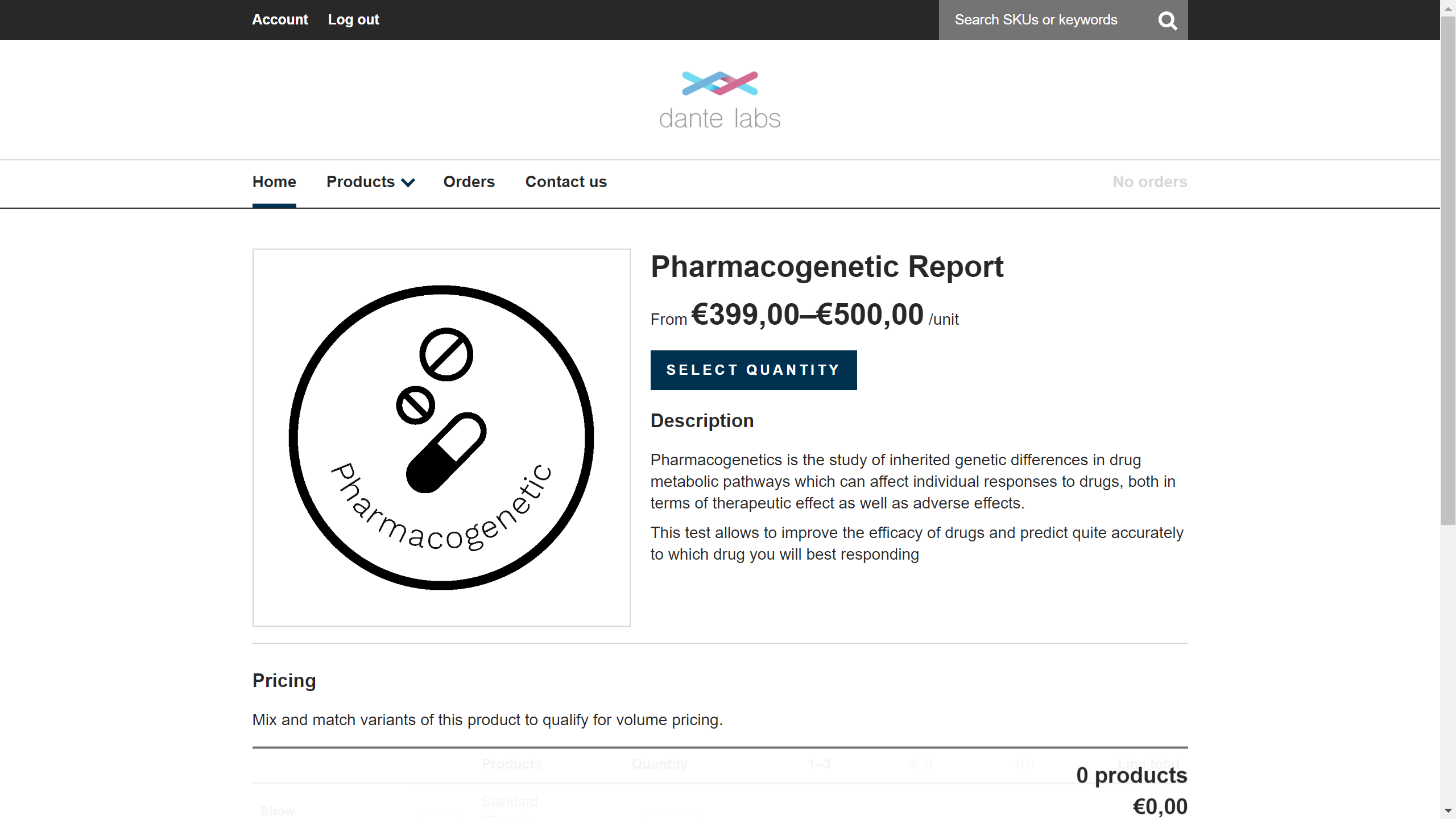The height and width of the screenshot is (819, 1456).
Task: Click the 0 products order summary
Action: (1131, 775)
